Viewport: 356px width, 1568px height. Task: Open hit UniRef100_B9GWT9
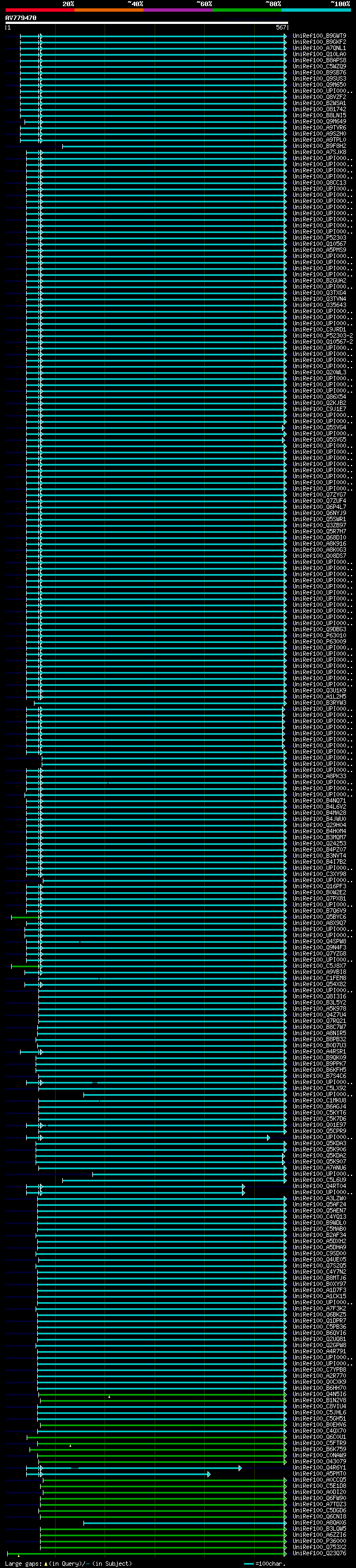coord(319,36)
